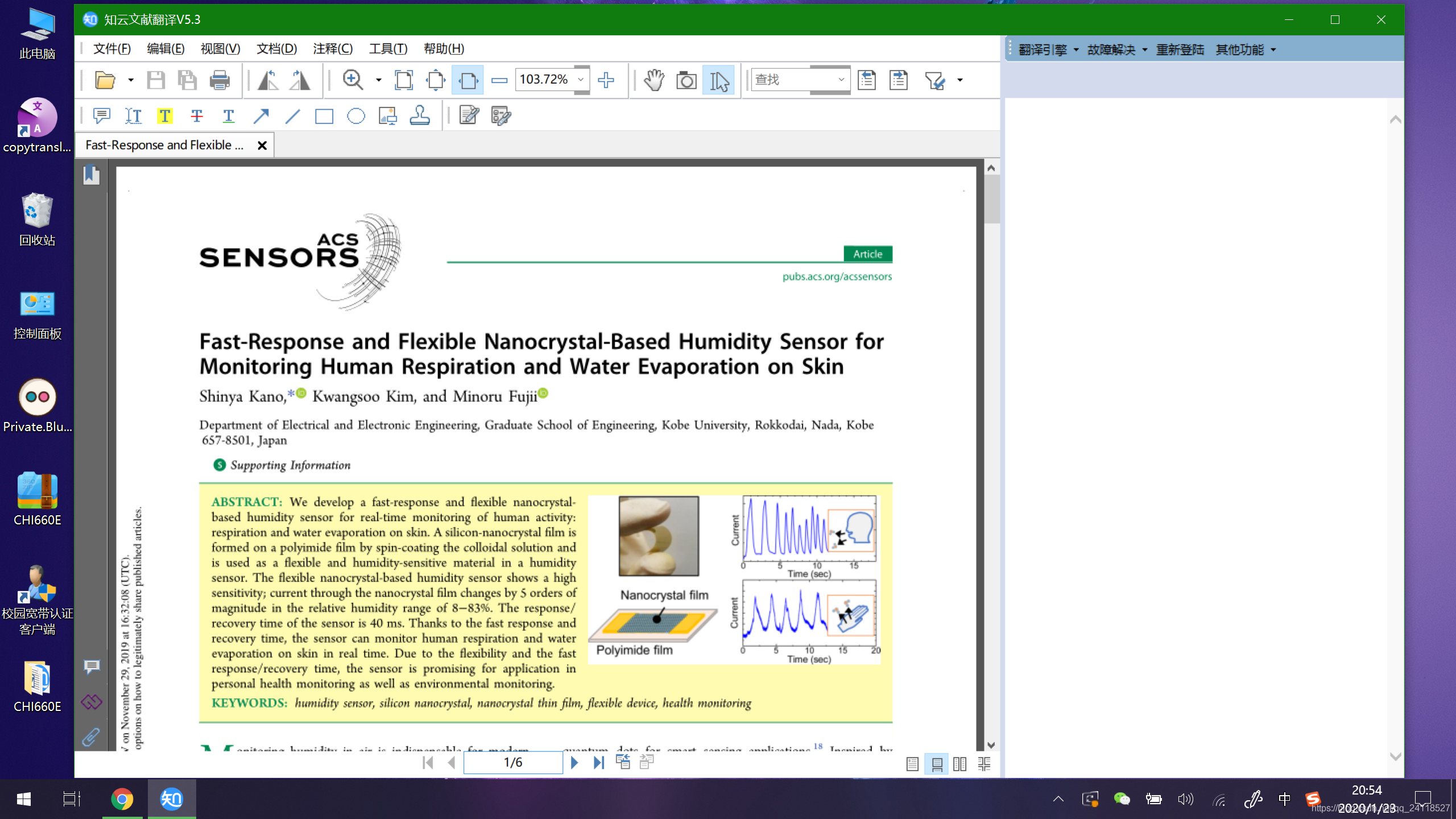Open the 编辑(E) menu
The height and width of the screenshot is (819, 1456).
point(166,49)
